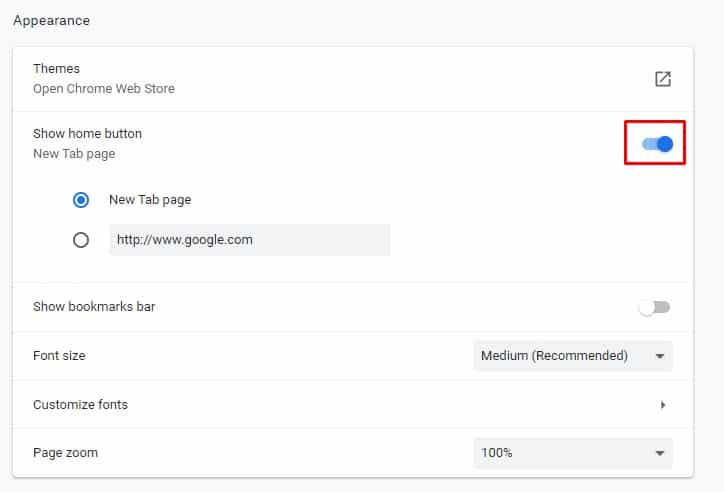The image size is (724, 492).
Task: Click the Page zoom label
Action: click(65, 453)
